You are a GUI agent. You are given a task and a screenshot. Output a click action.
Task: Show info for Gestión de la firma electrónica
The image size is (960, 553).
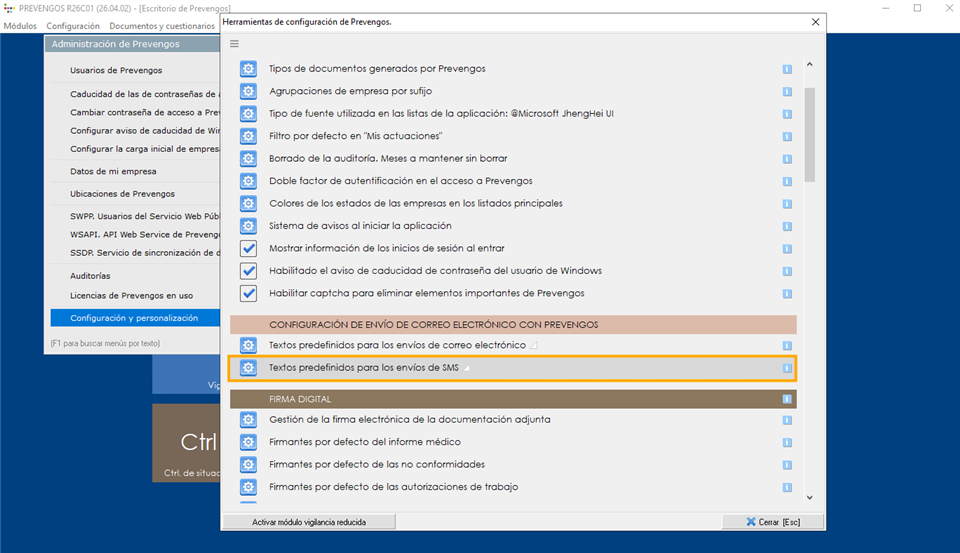point(787,420)
